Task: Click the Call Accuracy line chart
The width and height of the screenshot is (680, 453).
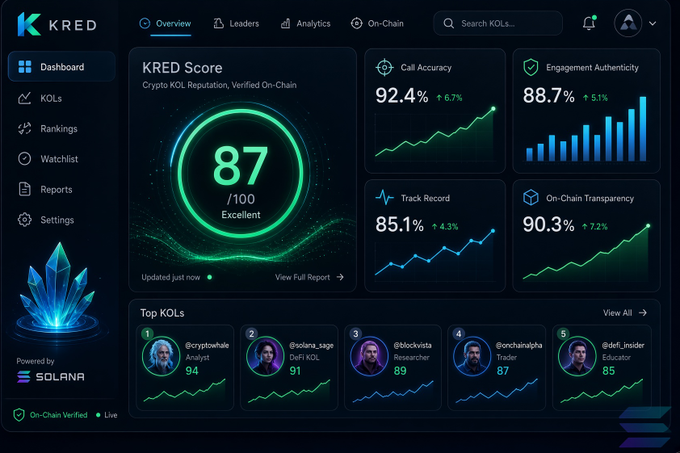Action: pyautogui.click(x=435, y=134)
